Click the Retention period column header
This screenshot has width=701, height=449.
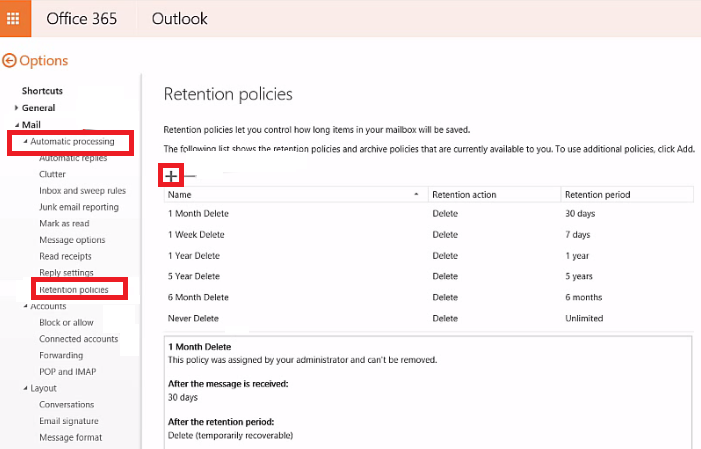(x=597, y=195)
